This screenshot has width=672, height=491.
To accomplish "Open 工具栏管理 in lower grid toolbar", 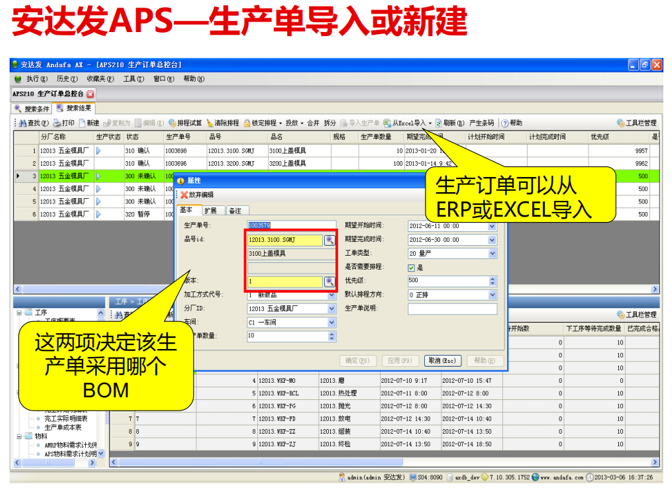I will coord(637,314).
